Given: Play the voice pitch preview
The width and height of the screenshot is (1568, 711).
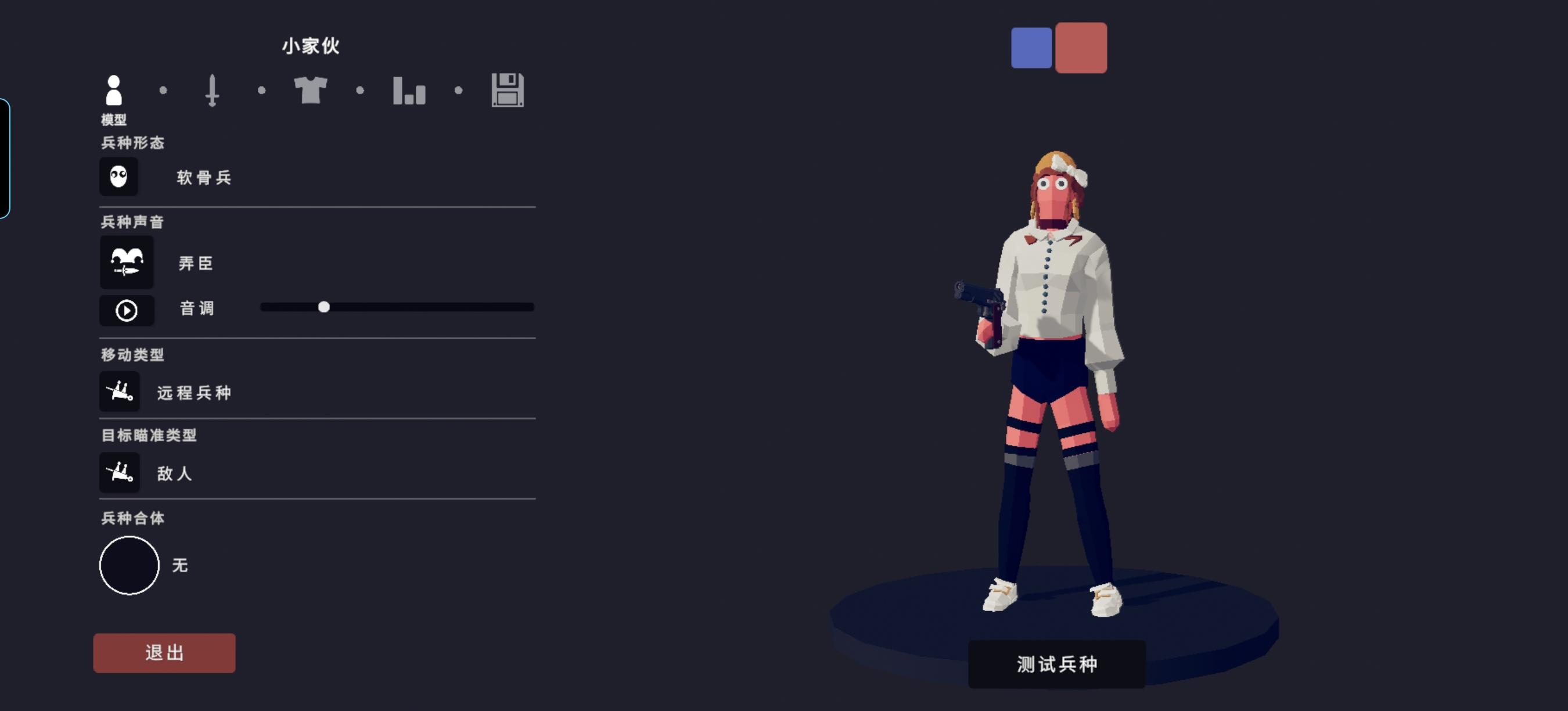Looking at the screenshot, I should click(x=127, y=310).
